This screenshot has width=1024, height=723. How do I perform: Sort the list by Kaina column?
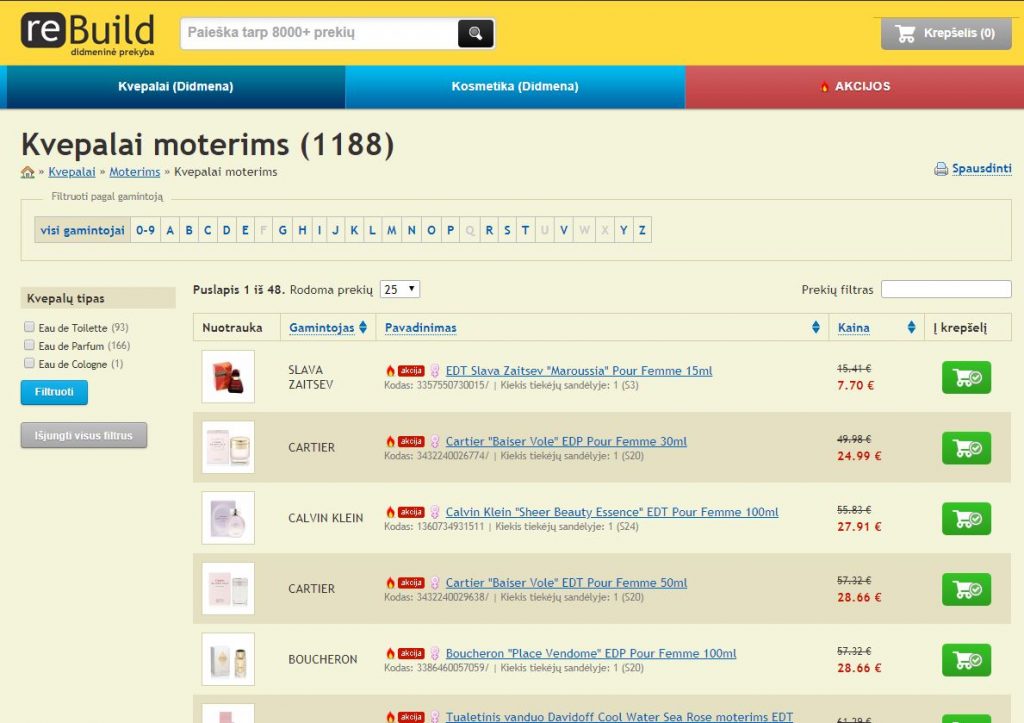[x=911, y=328]
